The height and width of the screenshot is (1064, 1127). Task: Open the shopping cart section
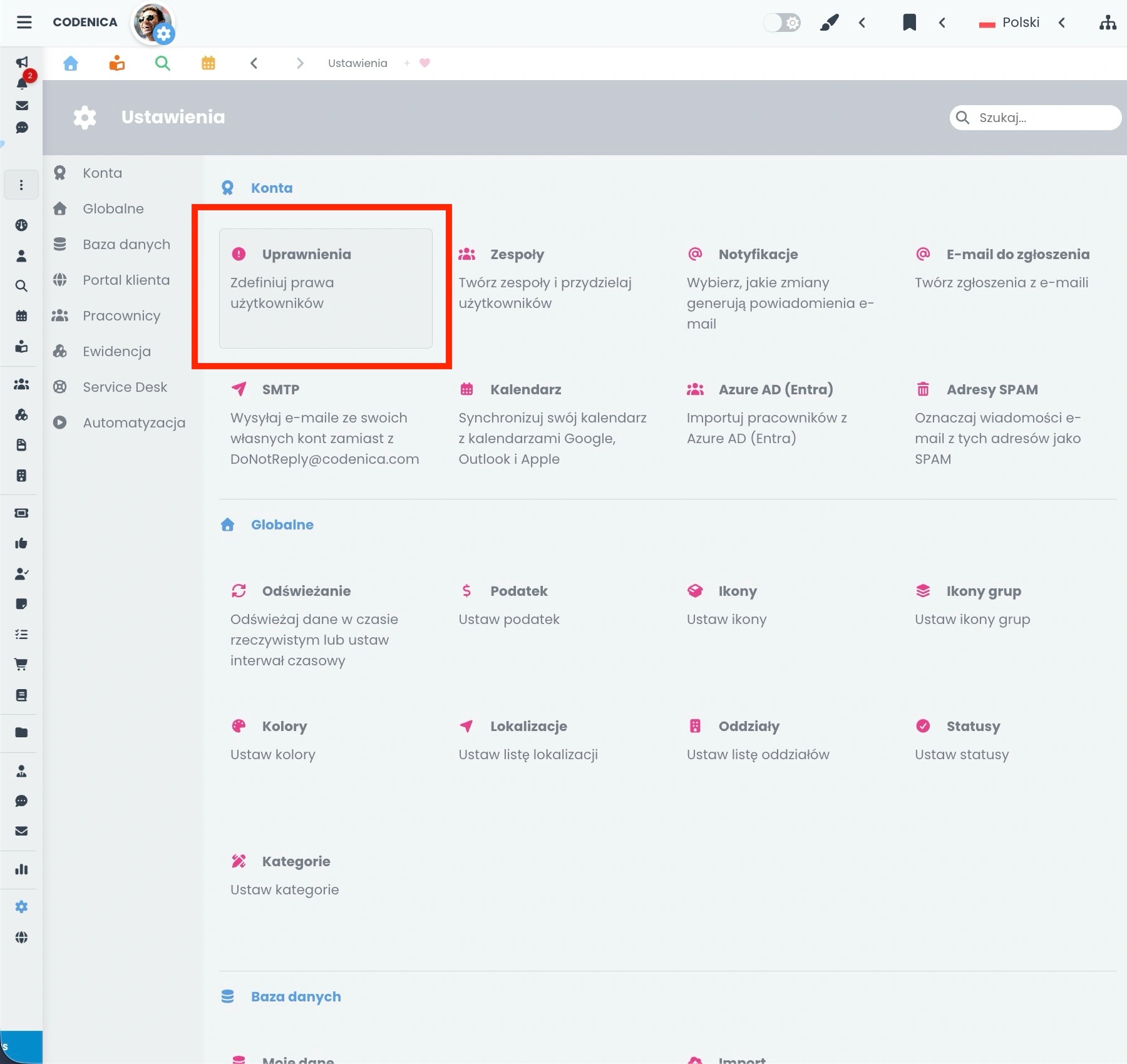click(x=22, y=664)
